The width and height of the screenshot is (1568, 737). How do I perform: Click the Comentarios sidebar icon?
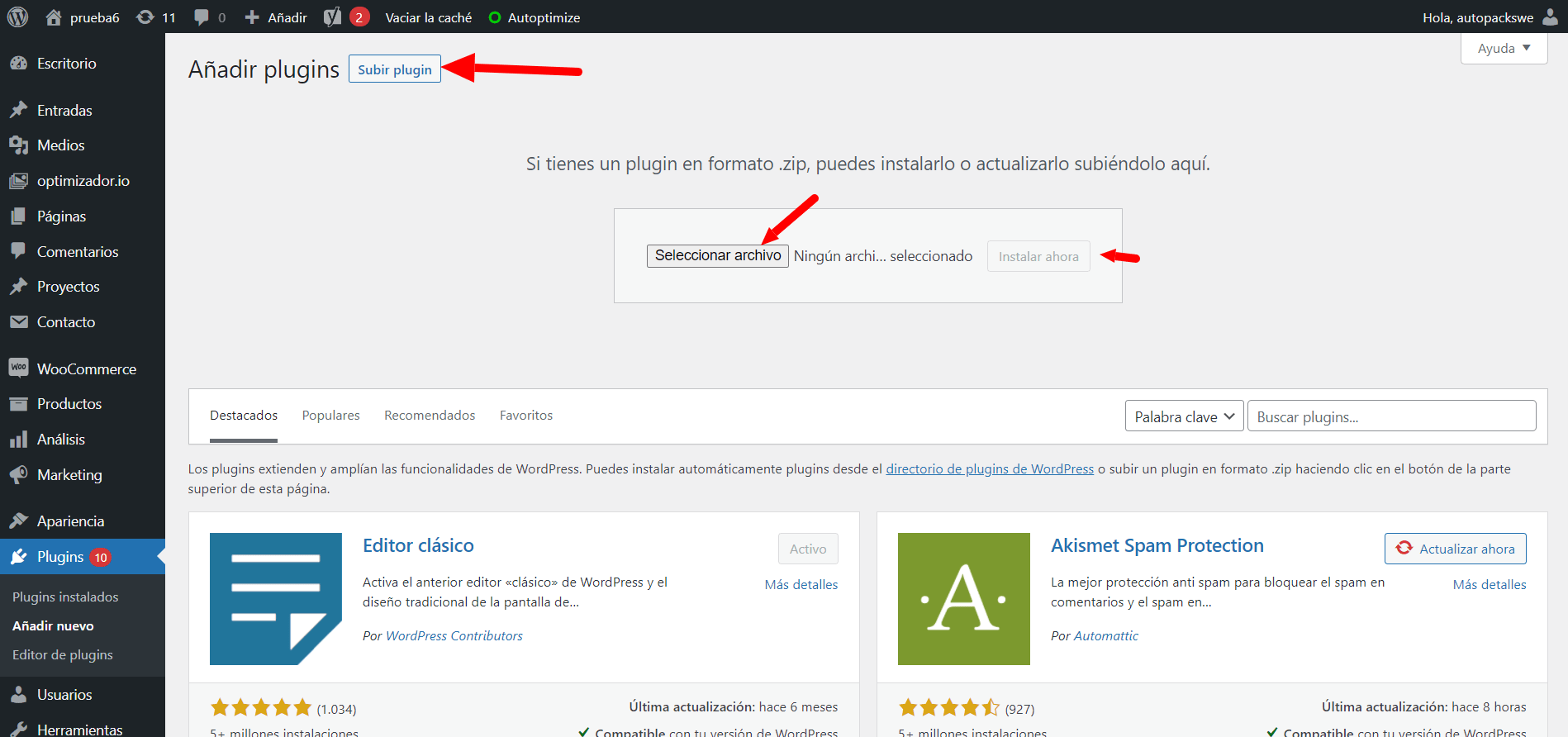(x=18, y=251)
